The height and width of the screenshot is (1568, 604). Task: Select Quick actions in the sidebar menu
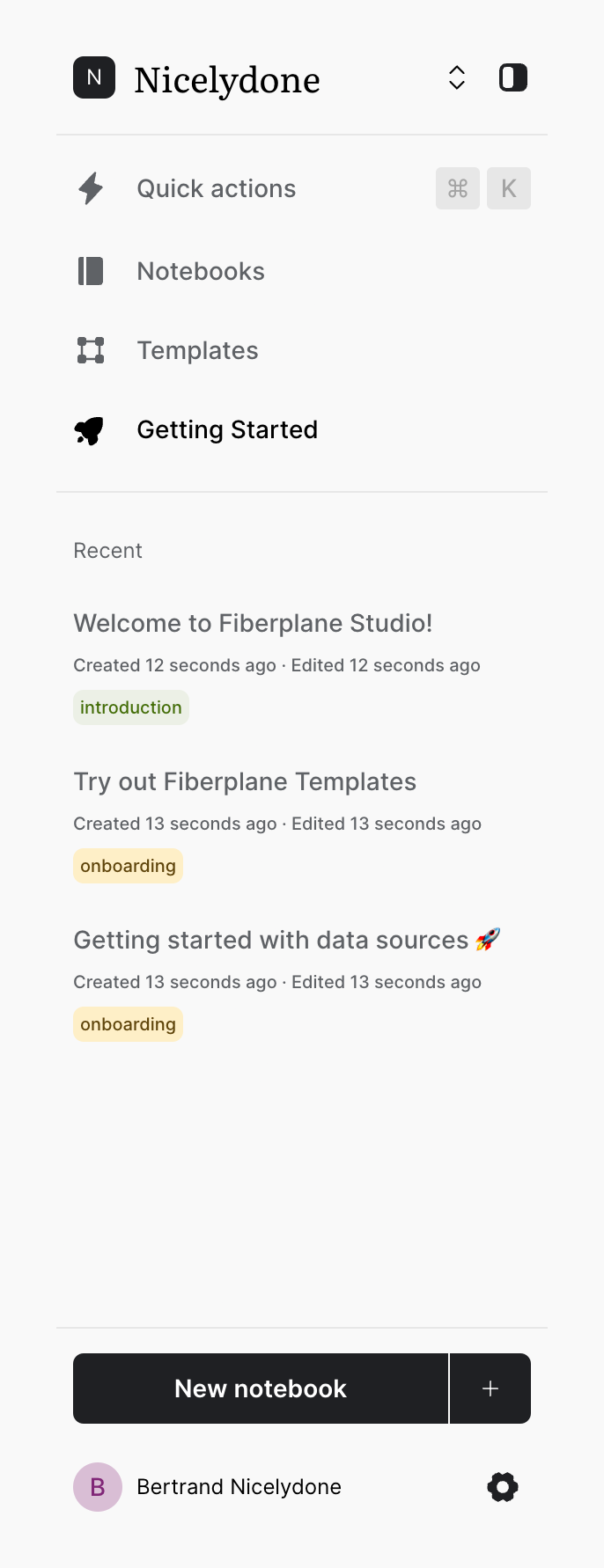216,187
